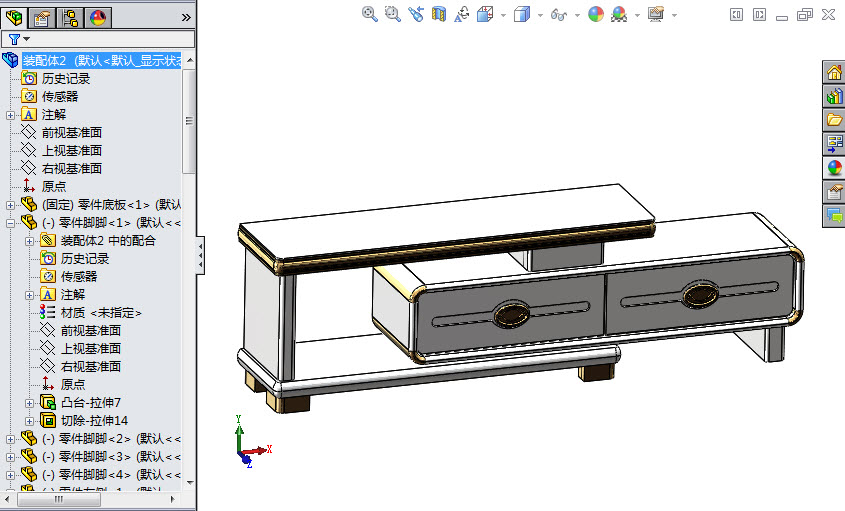Expand the 凸台-拉伸7 feature
This screenshot has width=845, height=511.
[30, 403]
